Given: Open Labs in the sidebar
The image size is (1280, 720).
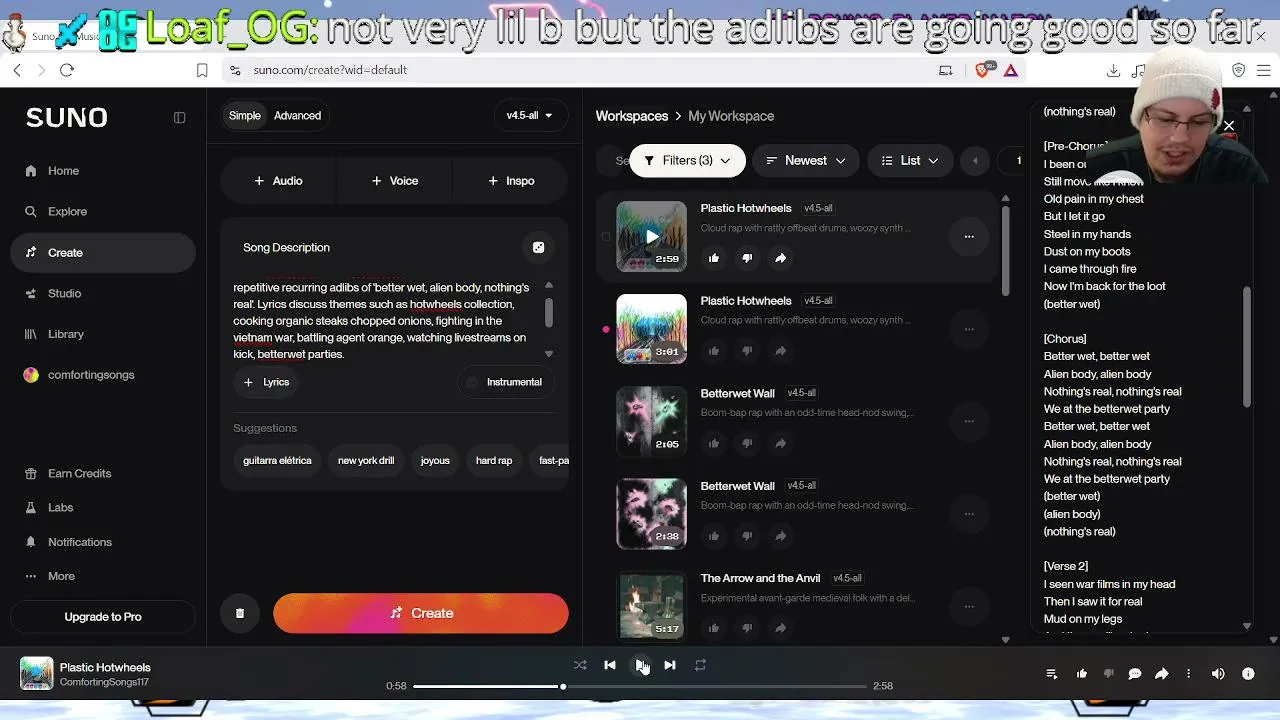Looking at the screenshot, I should pos(103,507).
